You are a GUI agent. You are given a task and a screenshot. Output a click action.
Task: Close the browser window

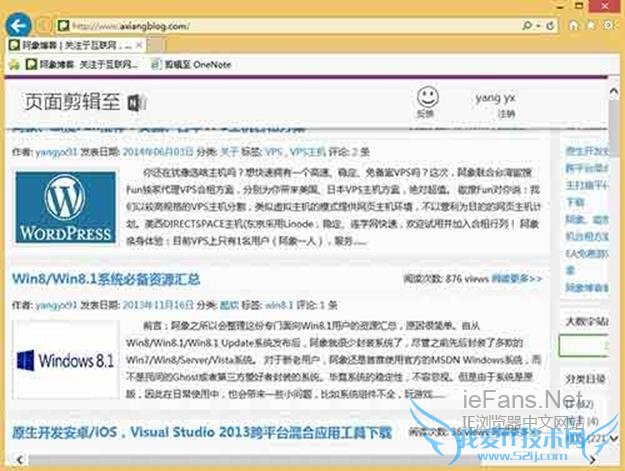tap(605, 6)
